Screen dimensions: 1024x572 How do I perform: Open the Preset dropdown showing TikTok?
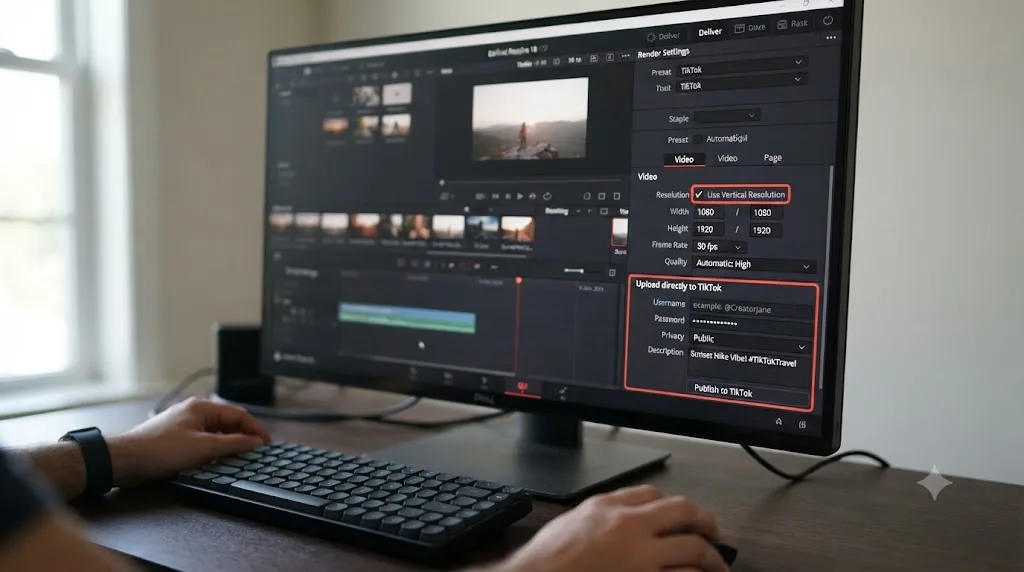(x=741, y=68)
